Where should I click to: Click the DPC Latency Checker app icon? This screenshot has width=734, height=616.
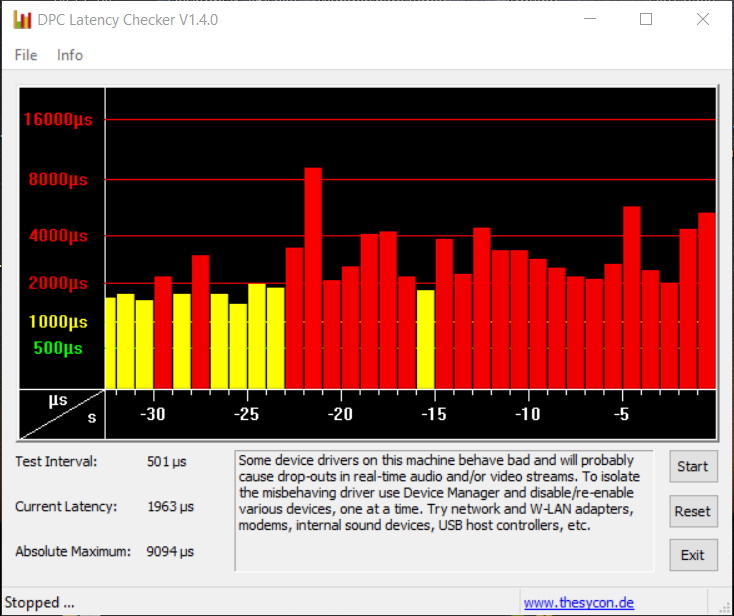22,20
